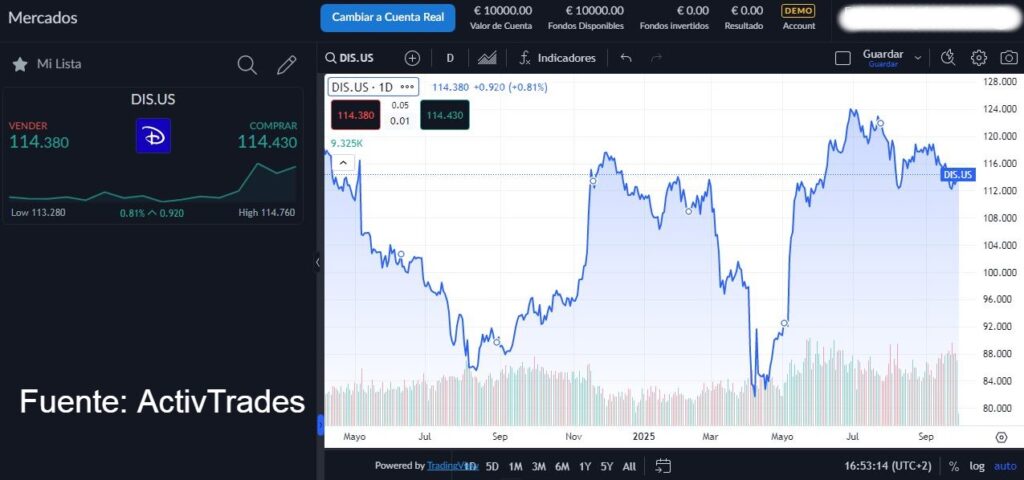Click the red 114.380 sell price button
Screen dimensions: 1024x480
click(356, 115)
